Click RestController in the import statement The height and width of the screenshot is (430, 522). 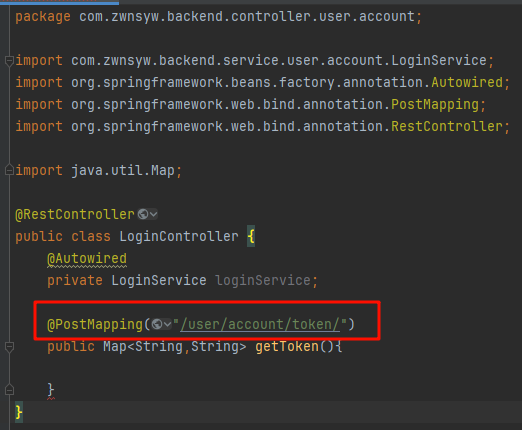(447, 127)
